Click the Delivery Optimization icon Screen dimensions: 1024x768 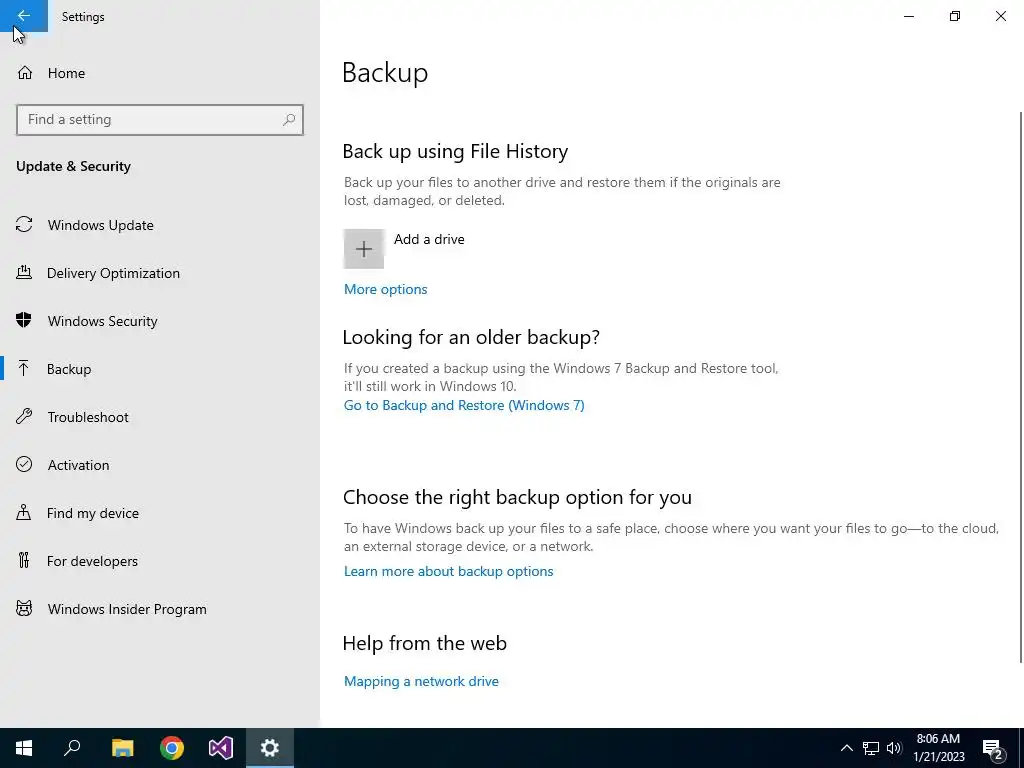[24, 272]
